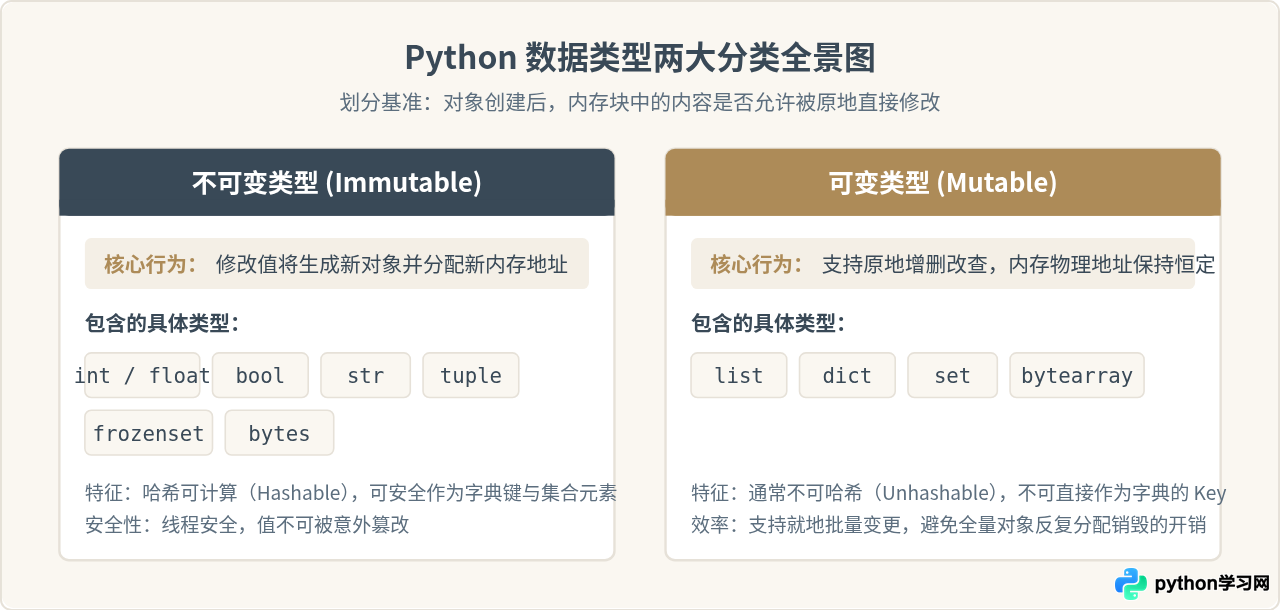
Task: Click '包含的具体类型' label in Mutable card
Action: pyautogui.click(x=769, y=323)
